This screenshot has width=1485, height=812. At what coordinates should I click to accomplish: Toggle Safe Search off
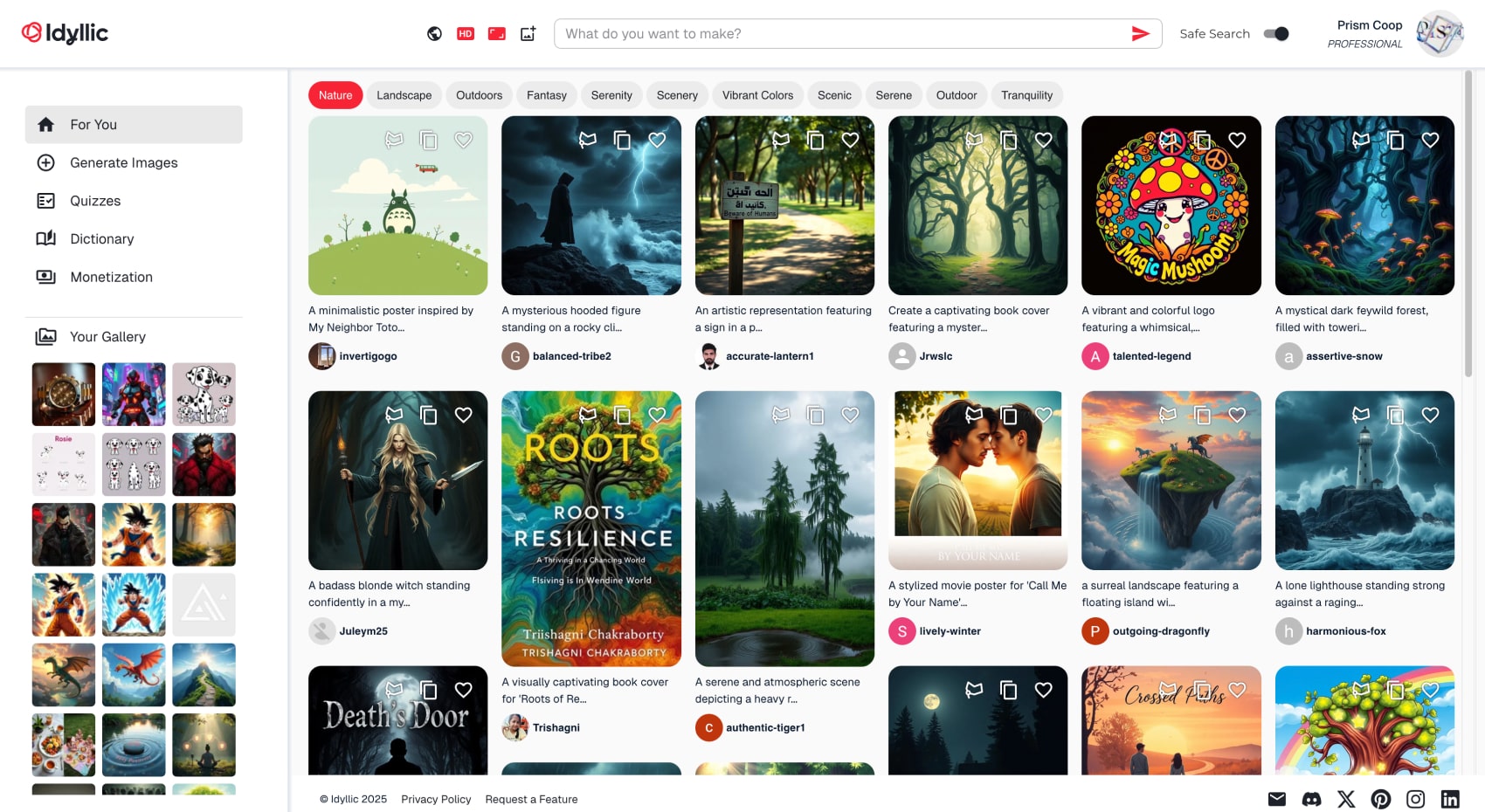(x=1276, y=33)
